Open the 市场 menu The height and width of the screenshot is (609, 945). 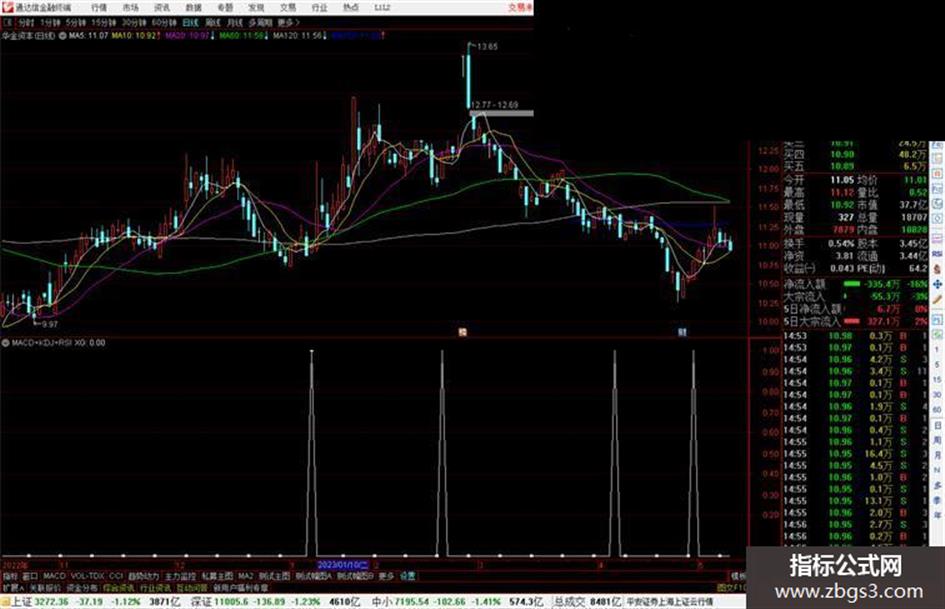[130, 8]
